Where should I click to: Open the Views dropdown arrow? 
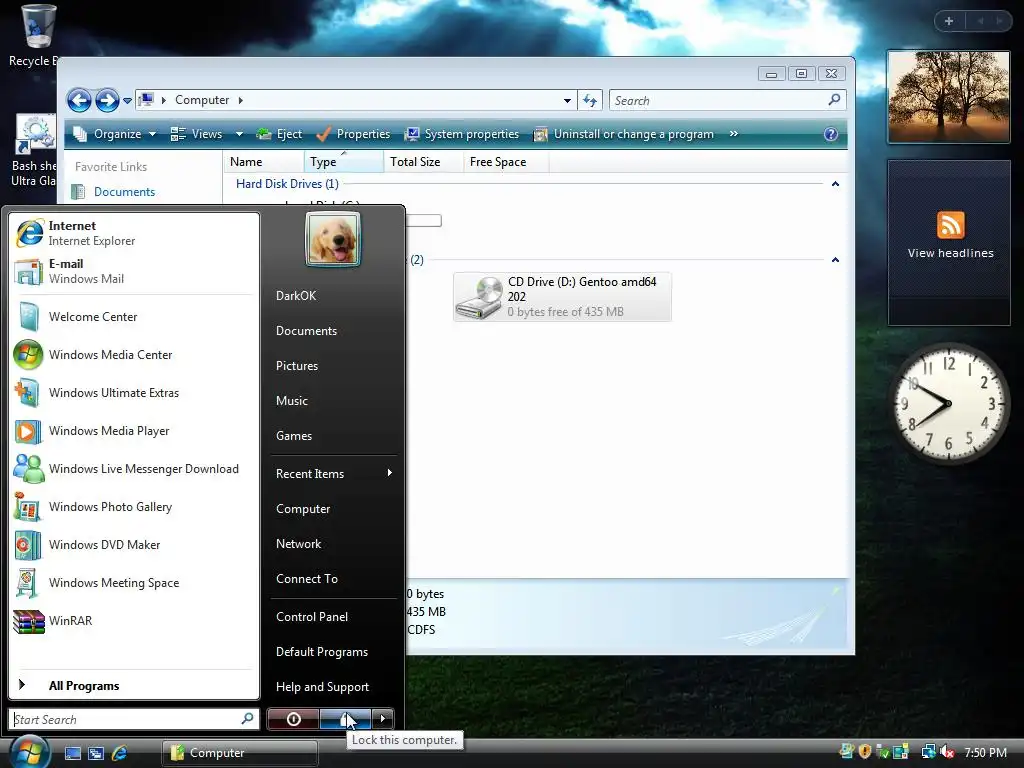point(239,134)
